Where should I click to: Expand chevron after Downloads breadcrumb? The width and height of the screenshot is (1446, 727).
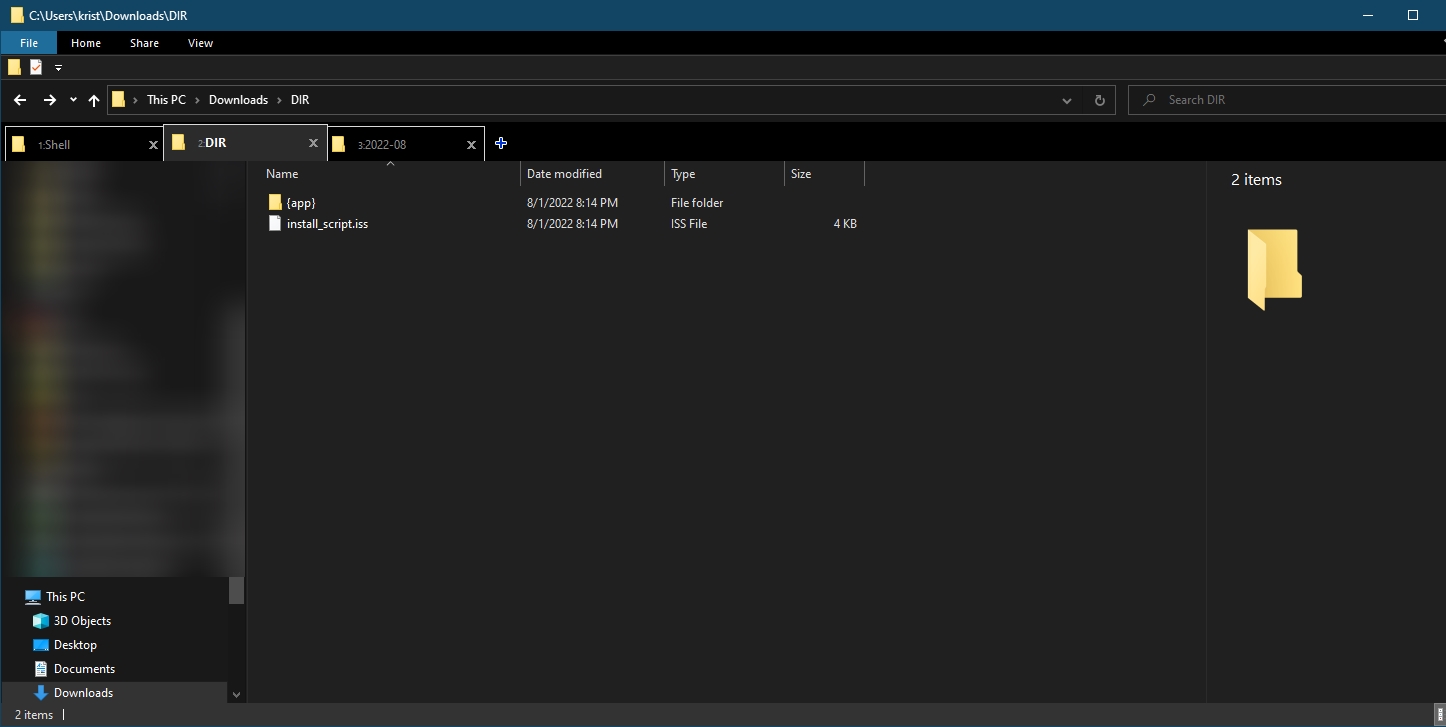coord(279,100)
